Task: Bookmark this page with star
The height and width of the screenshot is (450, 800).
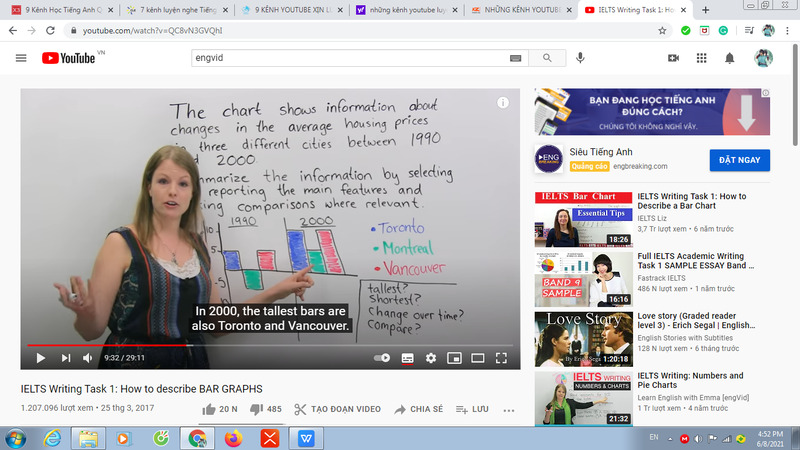Action: click(x=662, y=31)
